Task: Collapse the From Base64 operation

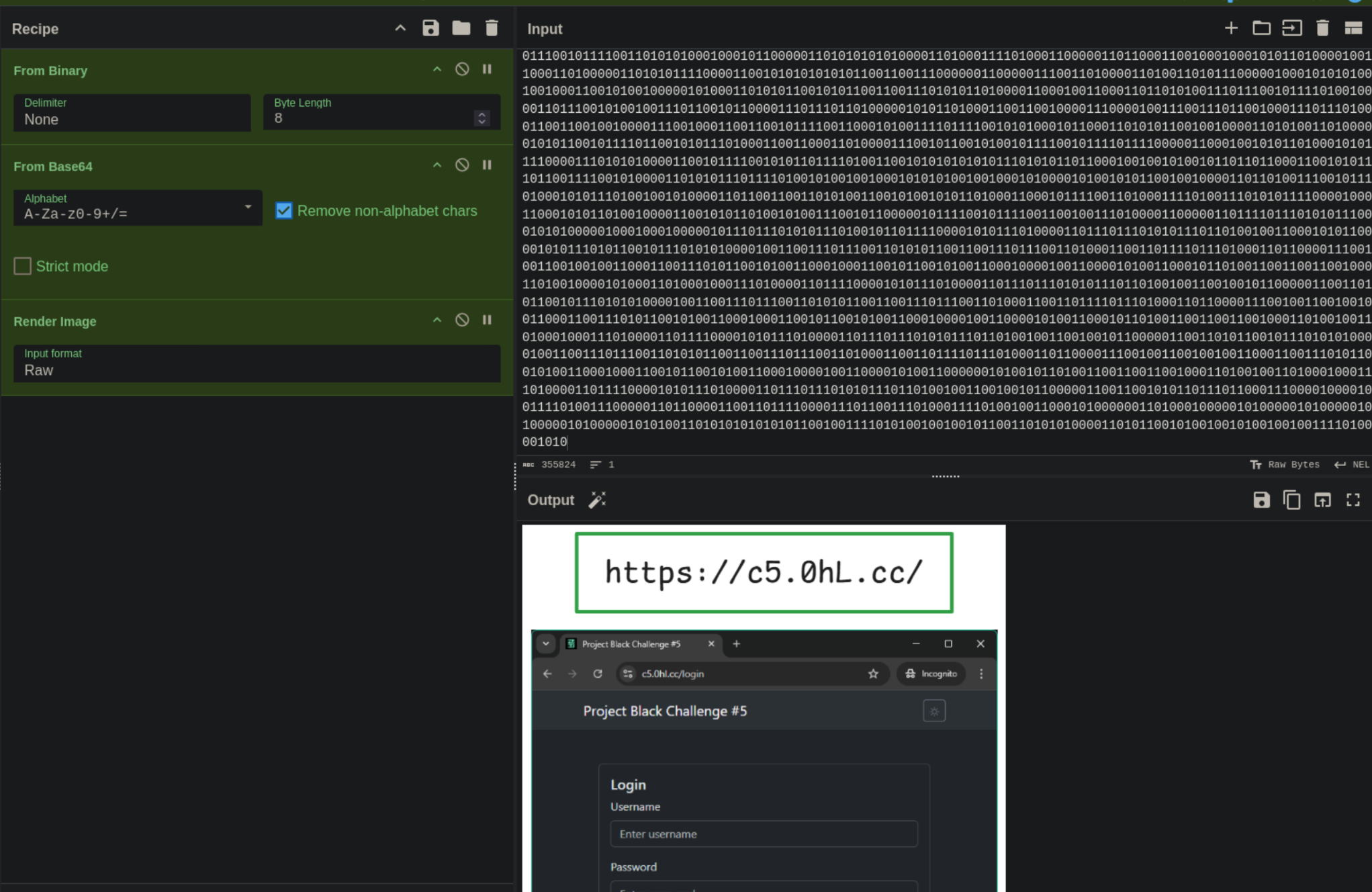Action: 437,165
